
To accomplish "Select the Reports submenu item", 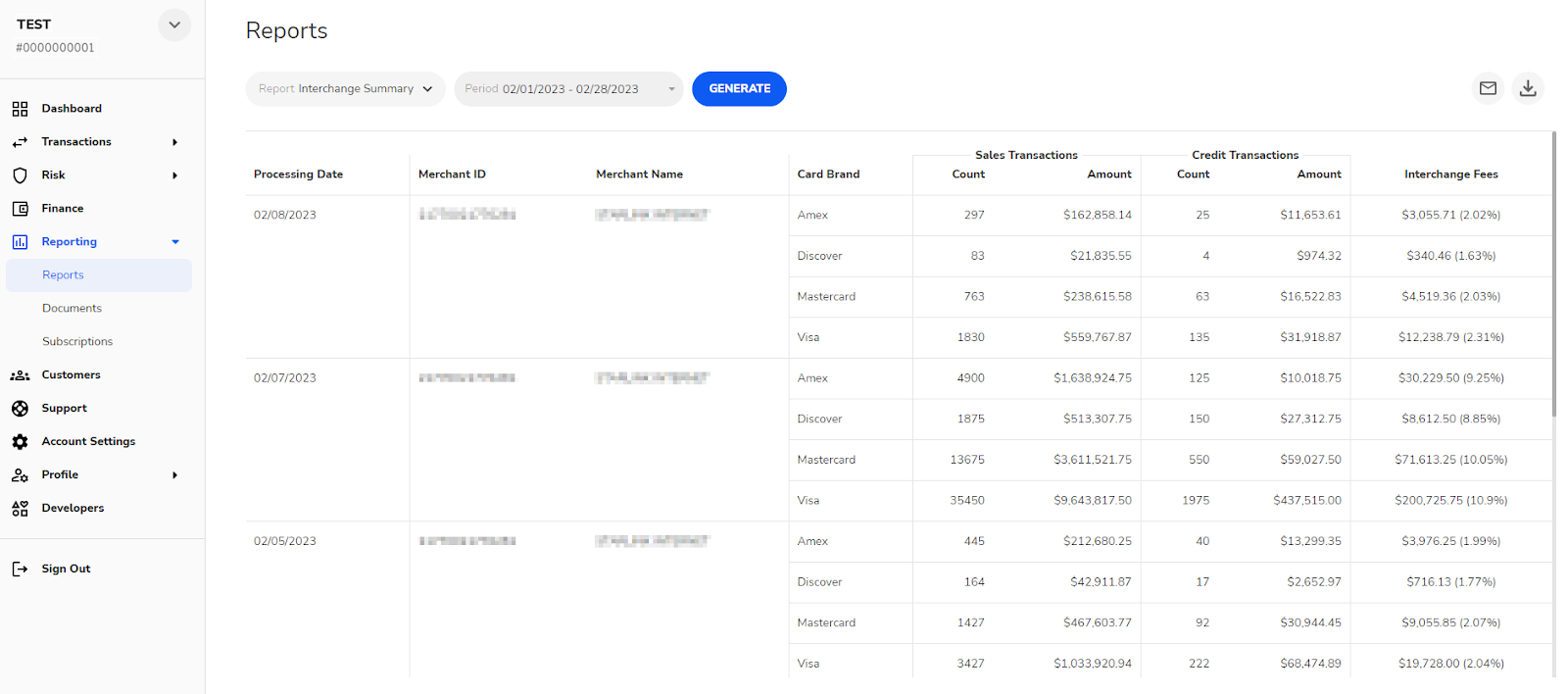I will [x=63, y=275].
